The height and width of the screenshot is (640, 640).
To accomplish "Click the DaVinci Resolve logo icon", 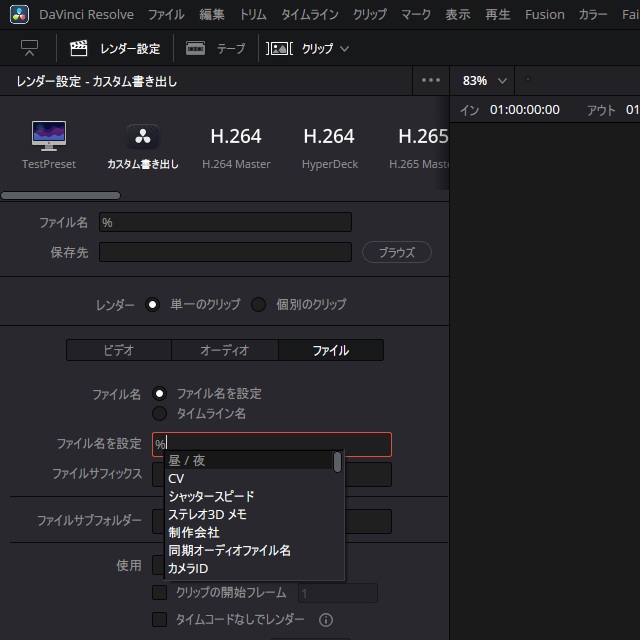I will 18,15.
